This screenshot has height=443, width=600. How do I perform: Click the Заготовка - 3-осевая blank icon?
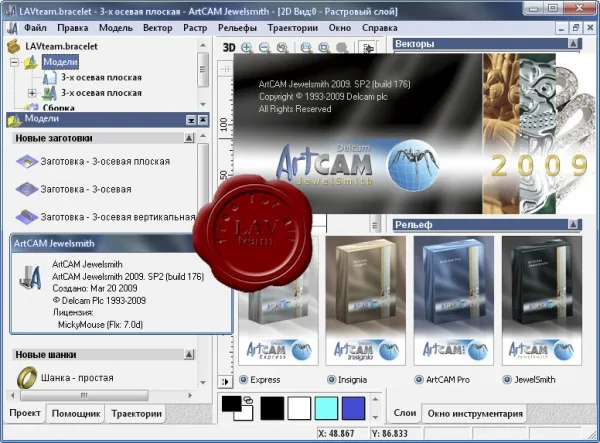click(26, 189)
